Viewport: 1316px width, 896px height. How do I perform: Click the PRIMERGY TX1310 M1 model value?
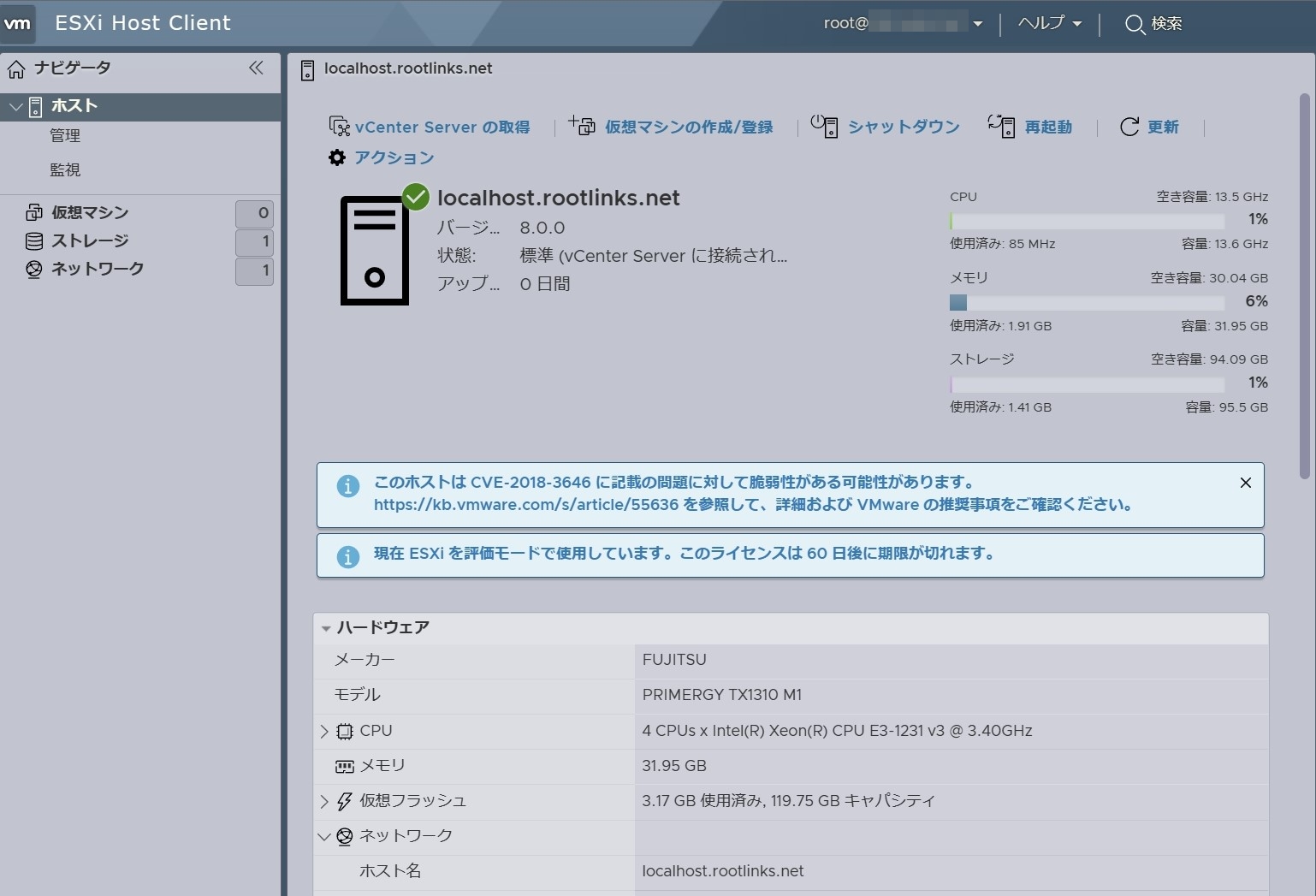[722, 695]
